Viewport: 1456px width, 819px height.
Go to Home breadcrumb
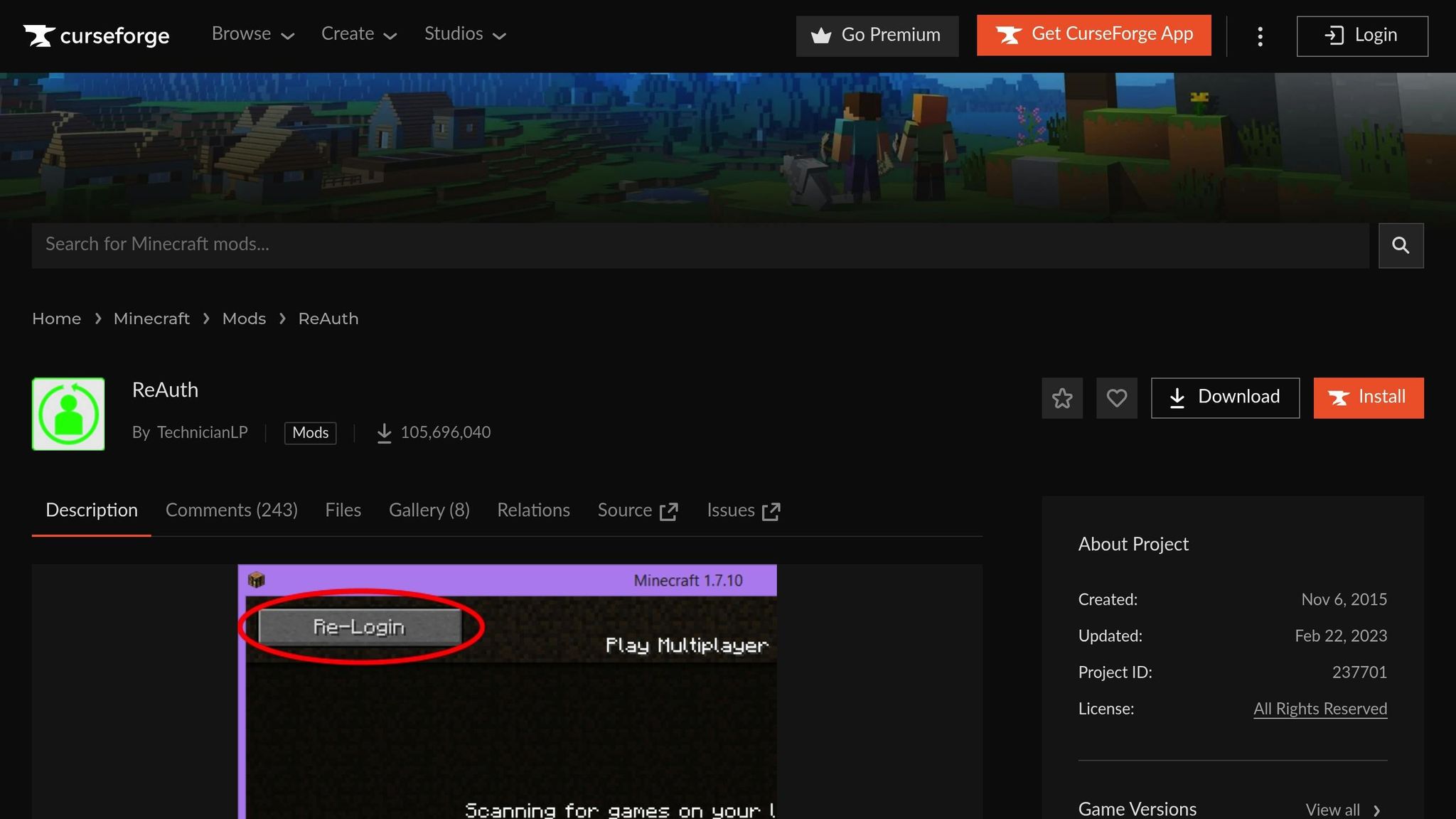click(56, 318)
